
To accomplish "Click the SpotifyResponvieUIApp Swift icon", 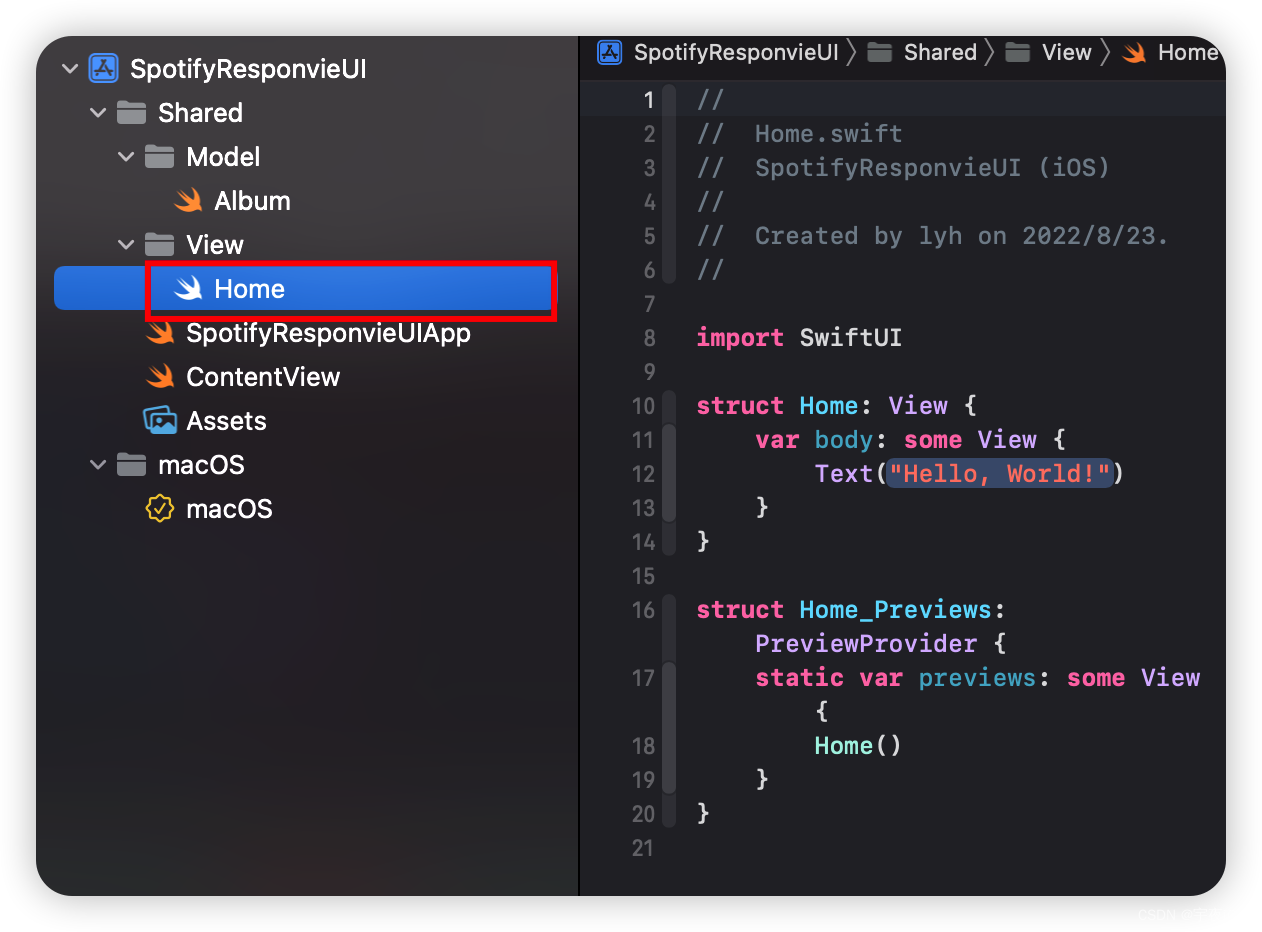I will 160,332.
